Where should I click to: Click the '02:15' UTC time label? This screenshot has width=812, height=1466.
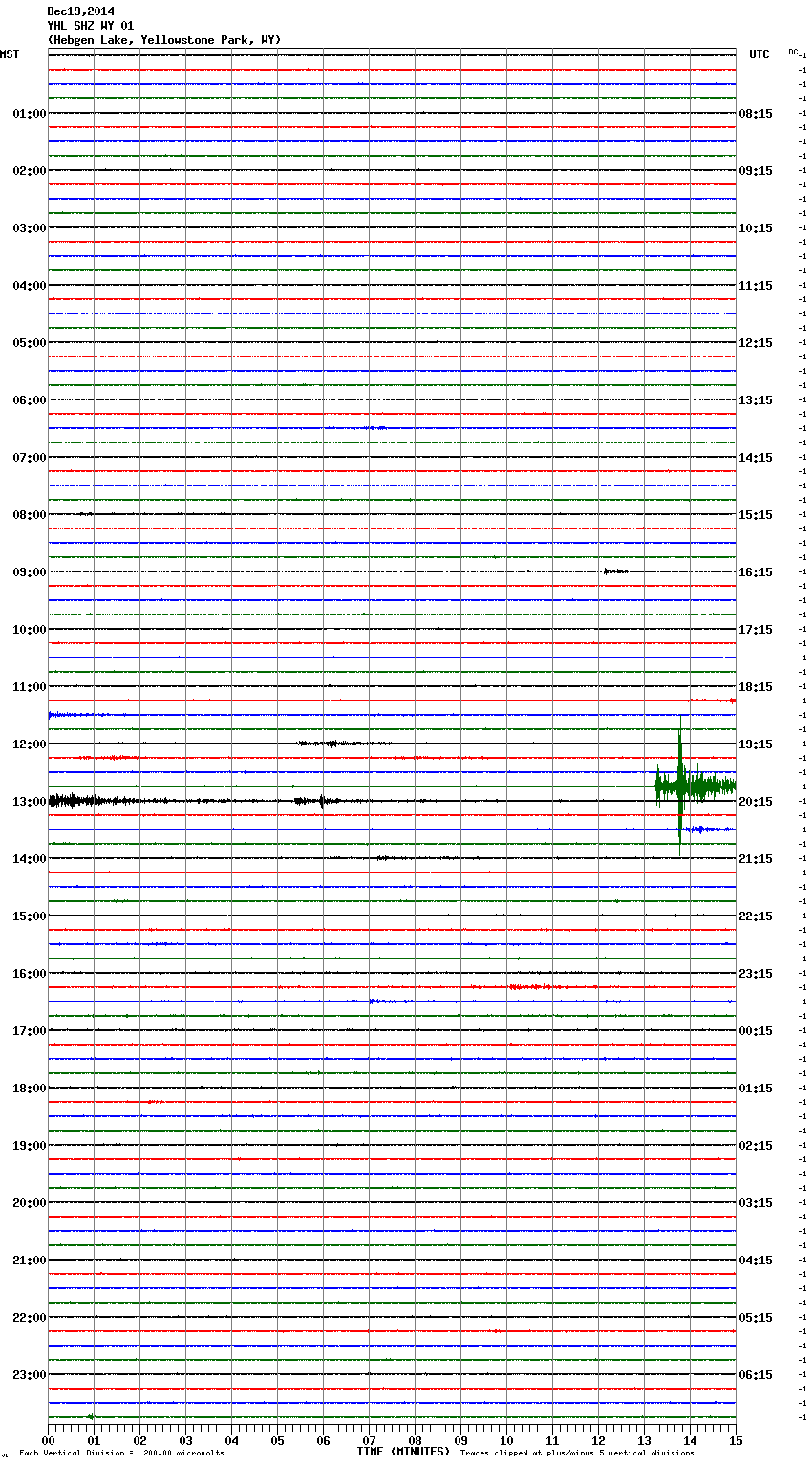coord(756,1146)
